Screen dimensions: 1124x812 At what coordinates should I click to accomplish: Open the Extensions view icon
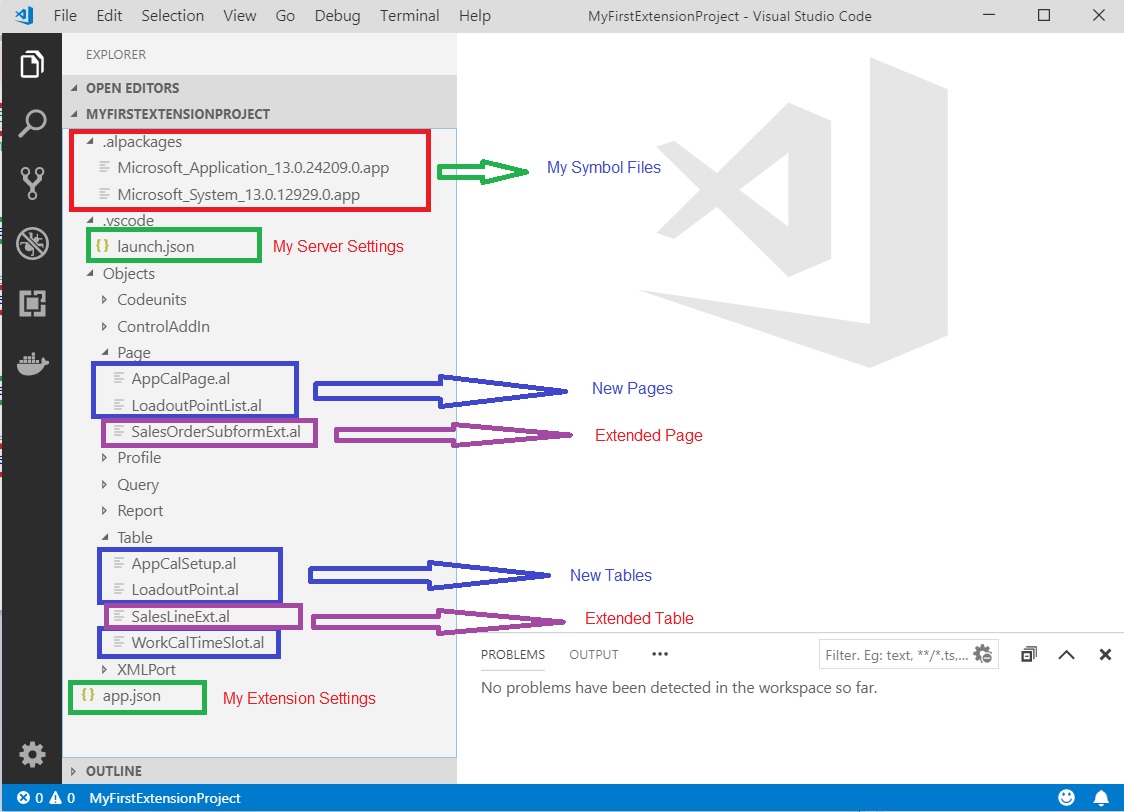point(32,303)
